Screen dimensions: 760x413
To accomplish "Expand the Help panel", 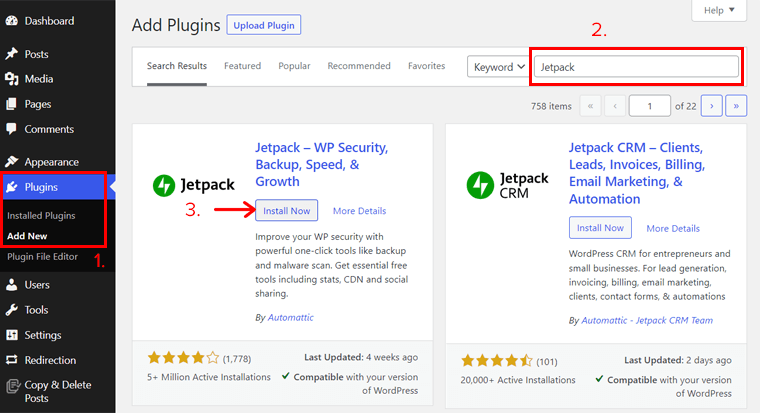I will [x=719, y=10].
